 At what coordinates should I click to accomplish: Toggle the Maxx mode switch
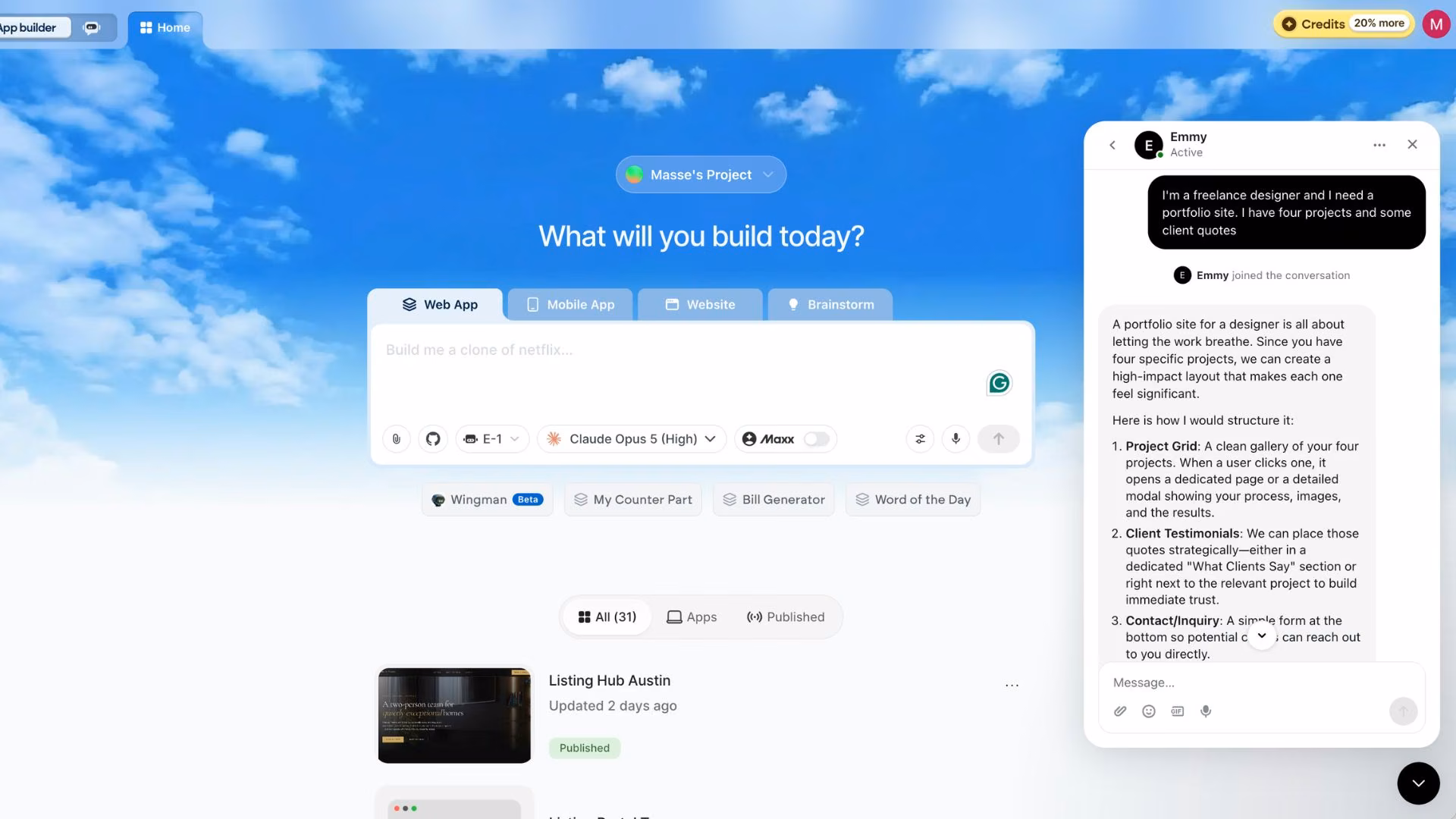(x=817, y=439)
